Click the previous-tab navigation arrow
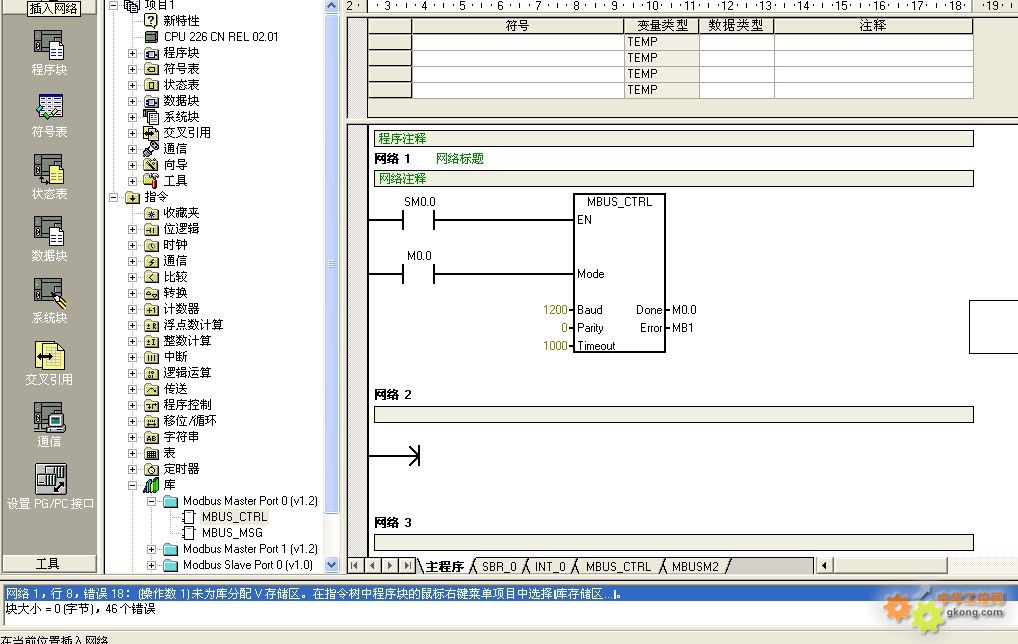1018x644 pixels. pyautogui.click(x=372, y=566)
